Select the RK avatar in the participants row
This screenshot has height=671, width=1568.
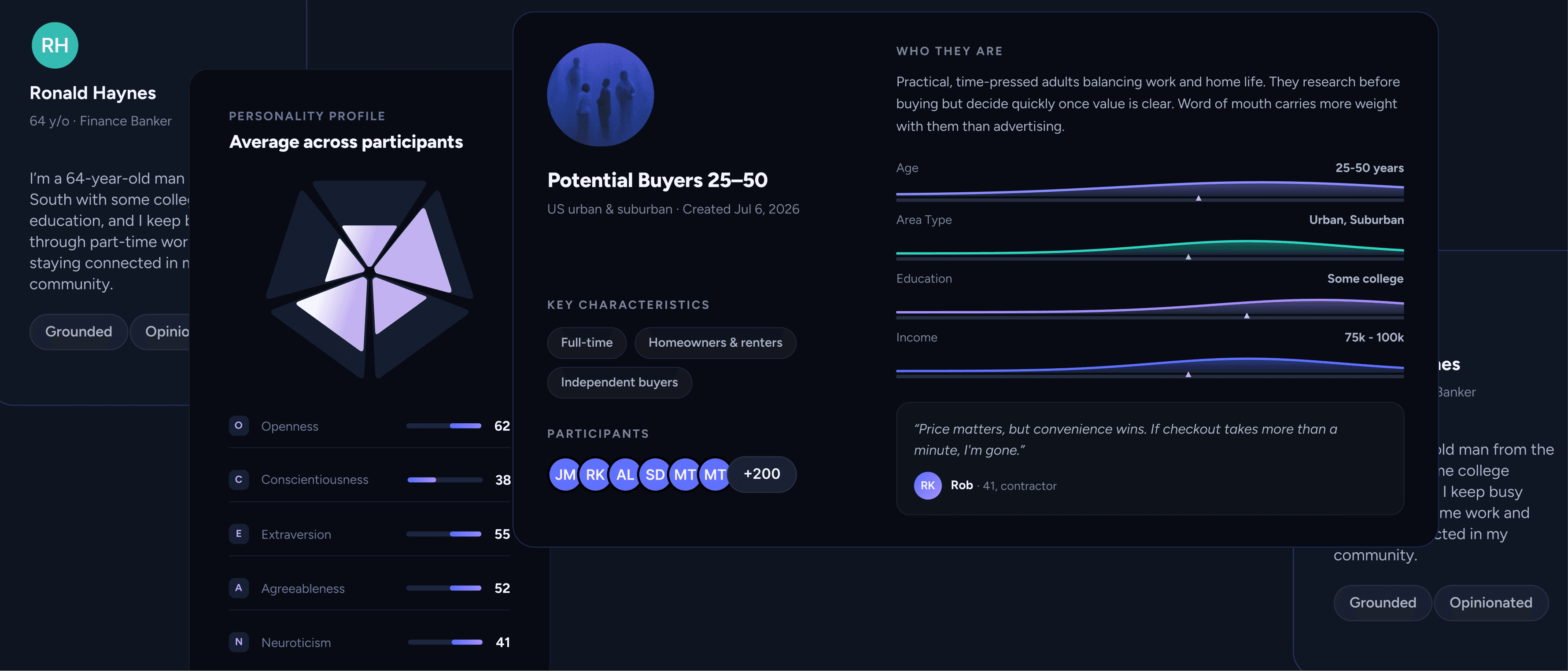(x=595, y=474)
